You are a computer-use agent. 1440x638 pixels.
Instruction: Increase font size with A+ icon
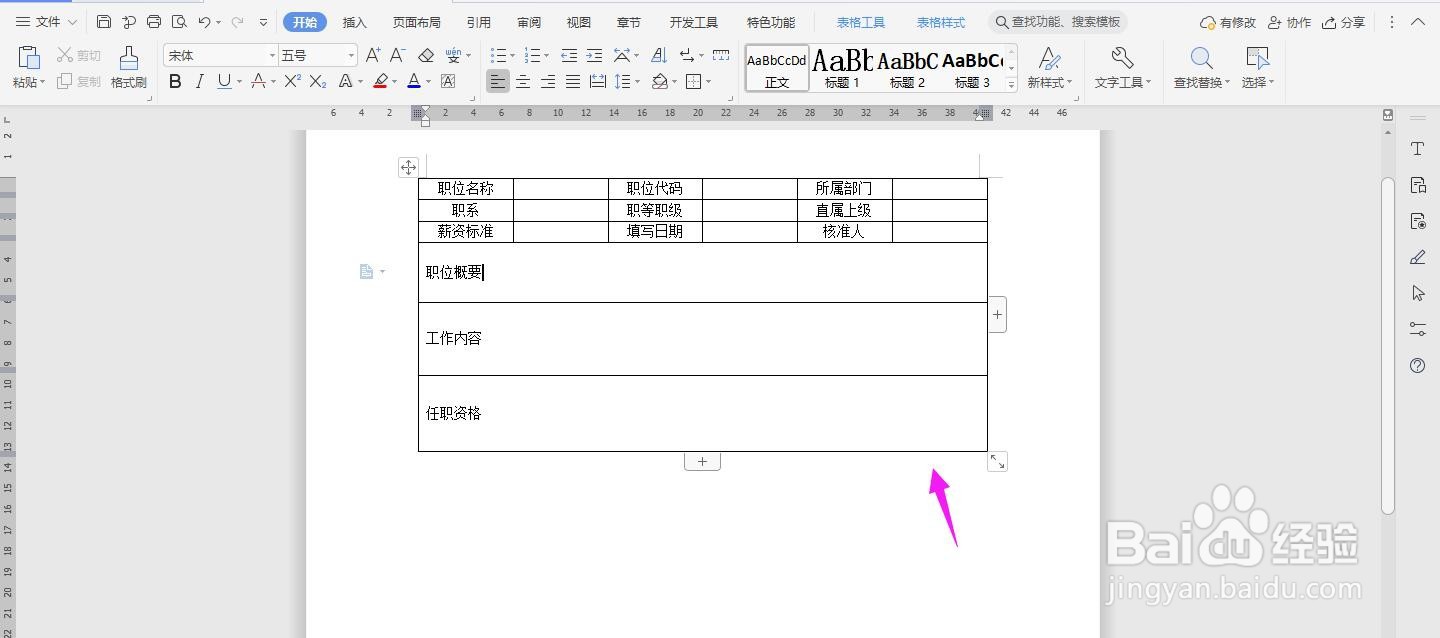(373, 55)
